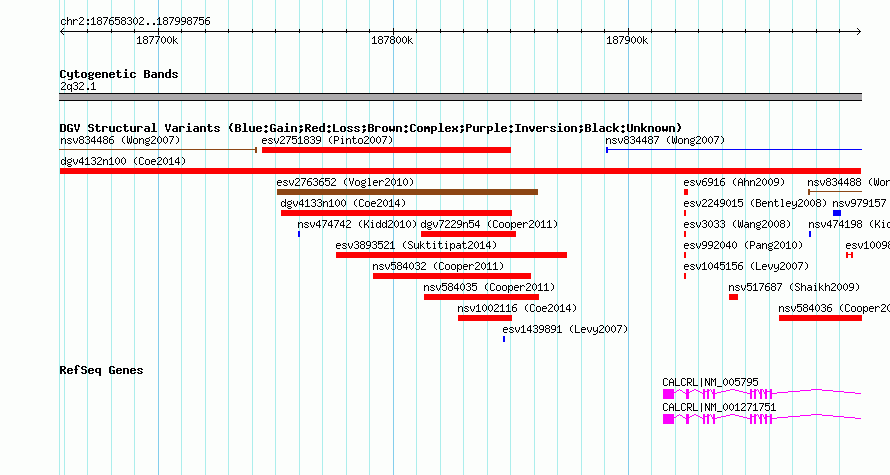Select the Cytogenetic Bands track title
890x475 pixels.
click(x=119, y=74)
